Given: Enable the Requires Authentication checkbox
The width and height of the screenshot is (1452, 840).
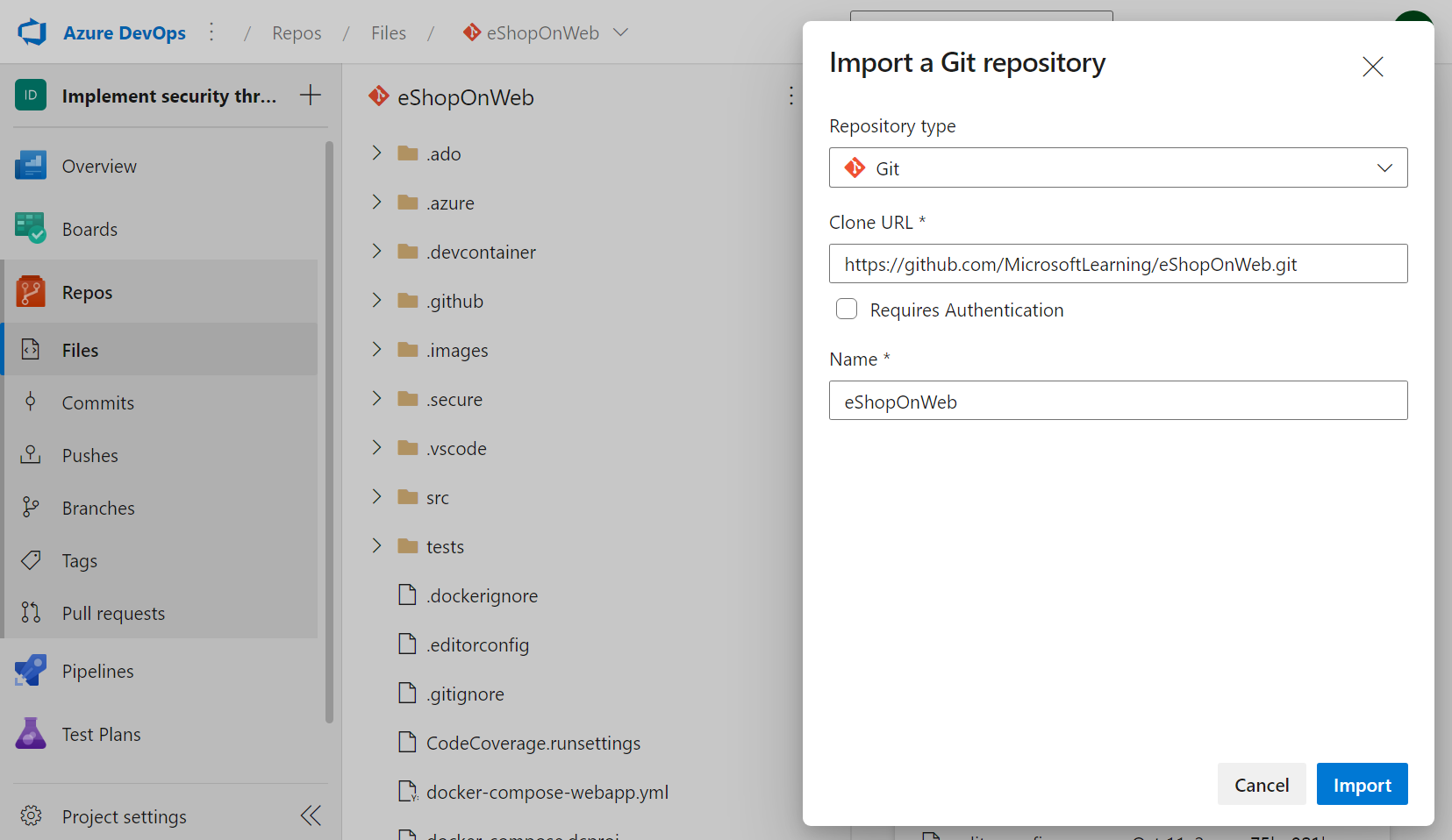Looking at the screenshot, I should 847,309.
